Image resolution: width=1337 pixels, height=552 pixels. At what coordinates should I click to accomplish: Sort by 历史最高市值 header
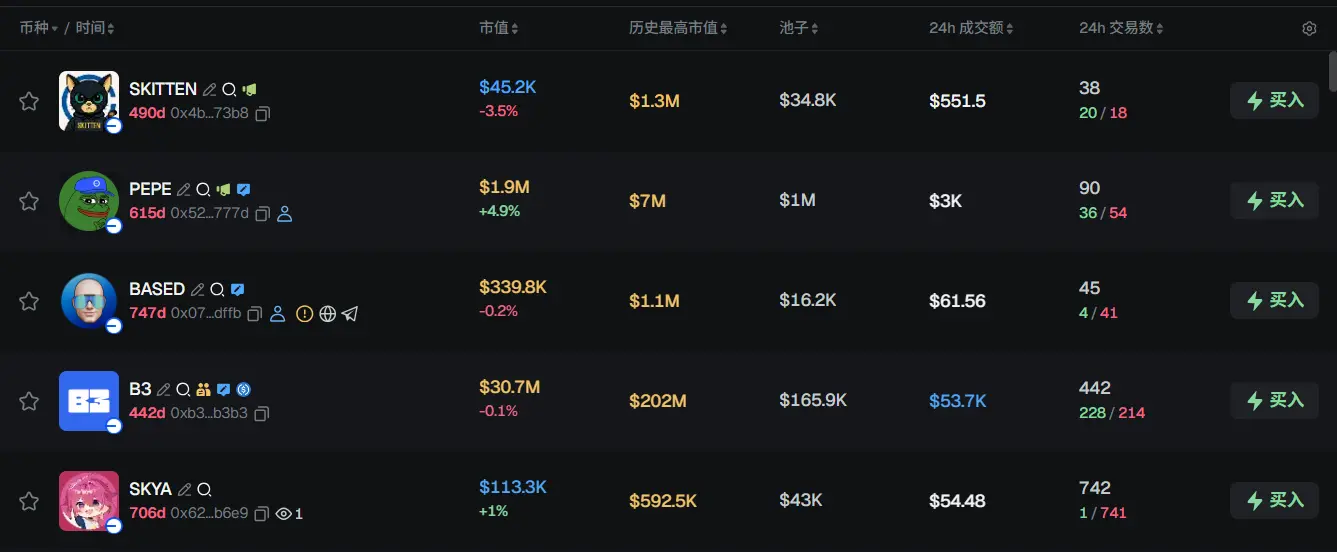pos(678,29)
